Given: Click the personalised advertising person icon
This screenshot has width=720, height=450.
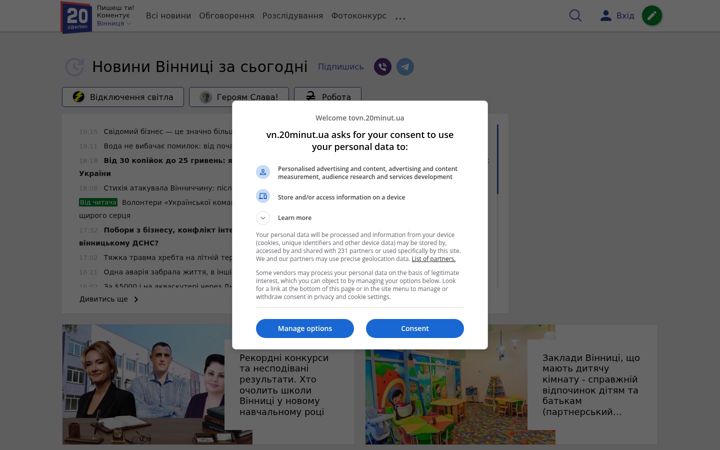Looking at the screenshot, I should pos(263,172).
